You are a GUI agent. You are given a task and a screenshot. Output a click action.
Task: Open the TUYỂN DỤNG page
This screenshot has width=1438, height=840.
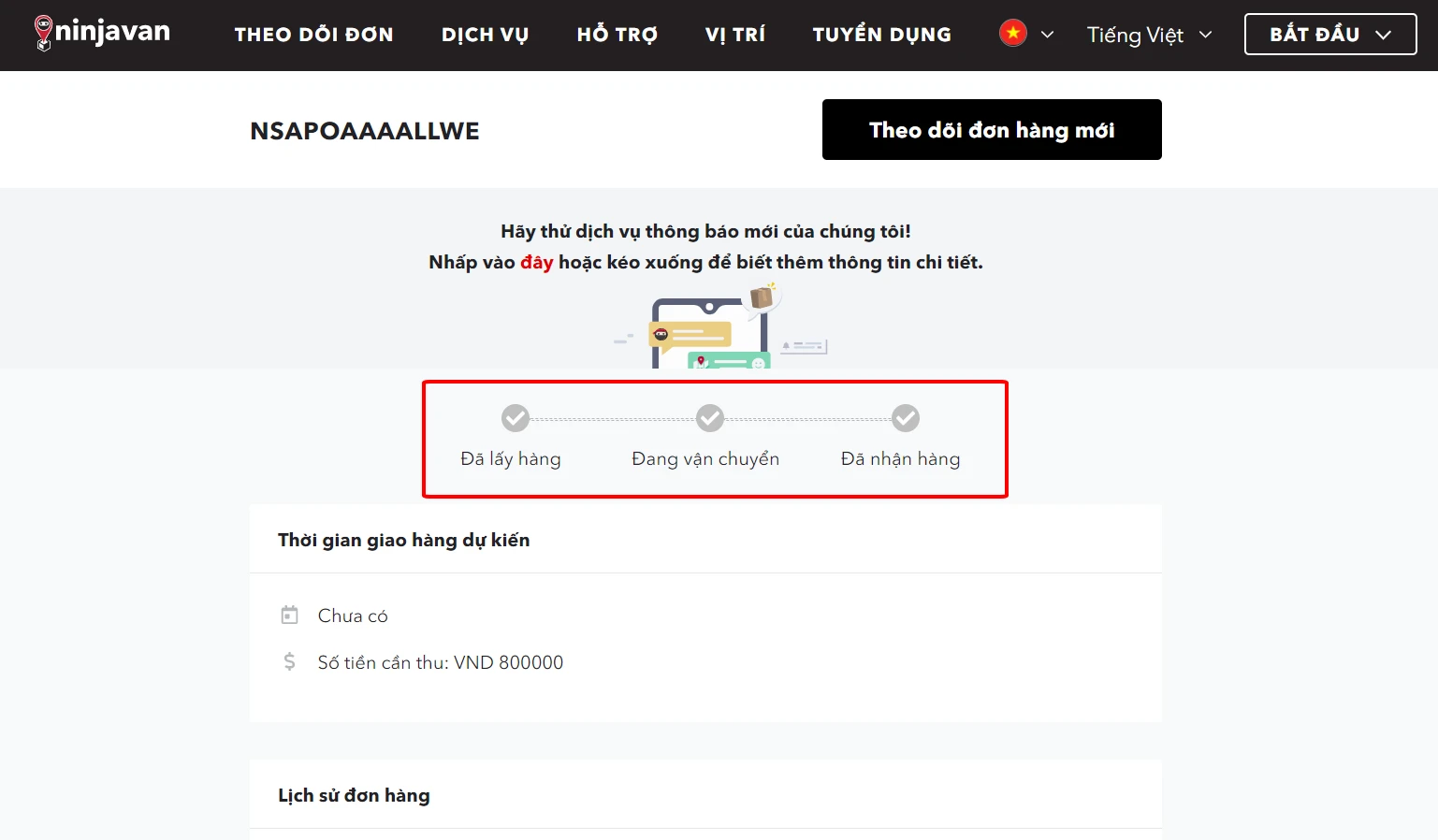pyautogui.click(x=881, y=35)
